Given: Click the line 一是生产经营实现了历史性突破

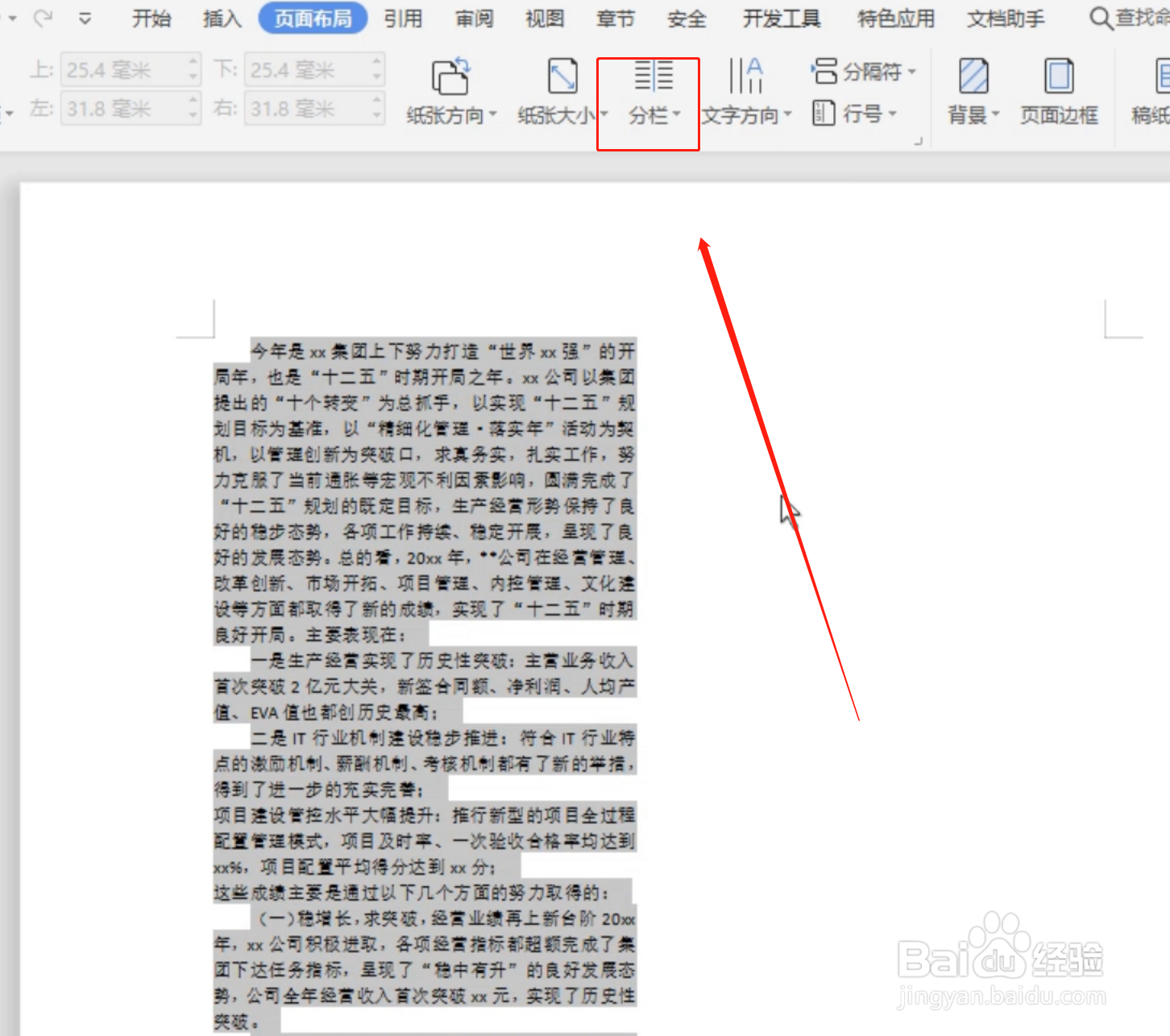Looking at the screenshot, I should pos(442,661).
